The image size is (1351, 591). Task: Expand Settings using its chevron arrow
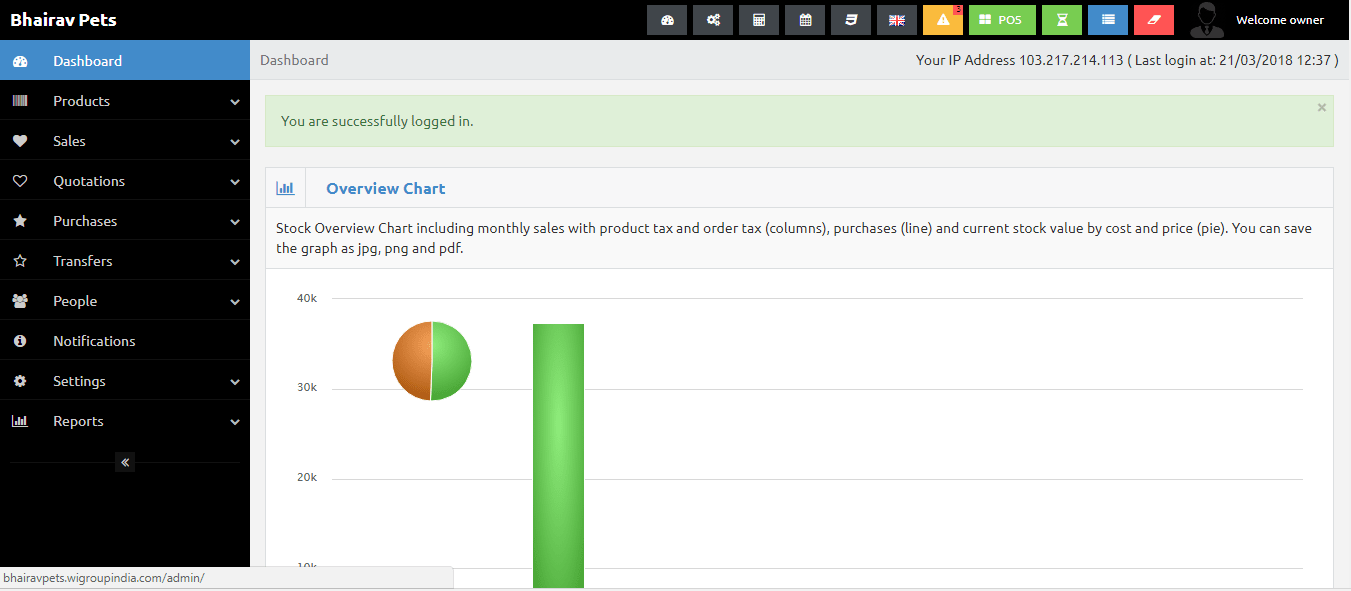click(235, 382)
